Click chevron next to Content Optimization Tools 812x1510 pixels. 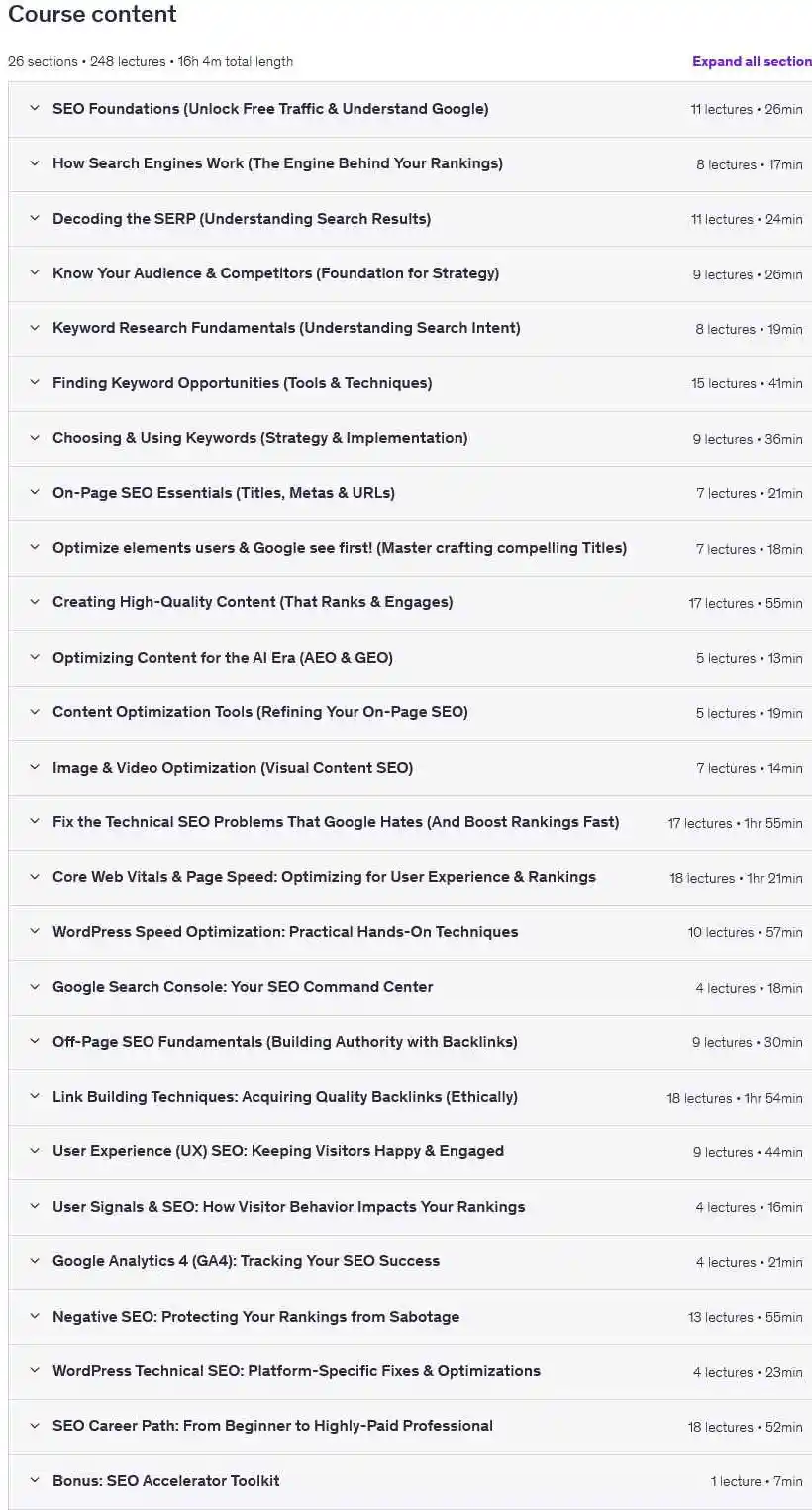point(35,712)
